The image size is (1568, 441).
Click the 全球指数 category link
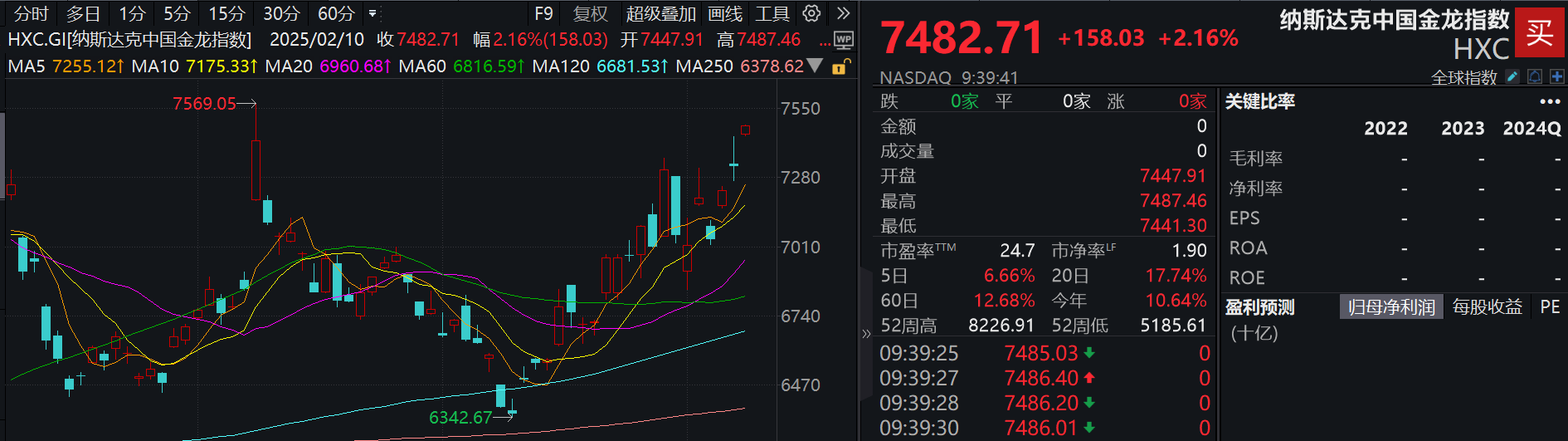click(1463, 77)
